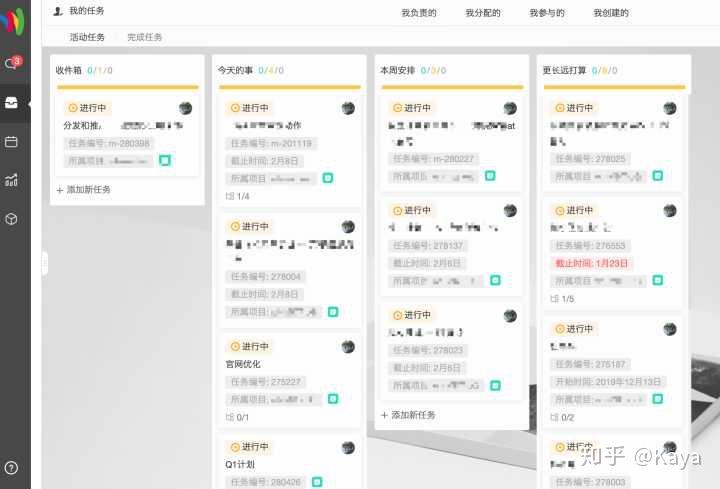Click avatar on task 278023 card
The height and width of the screenshot is (489, 720).
click(x=510, y=315)
